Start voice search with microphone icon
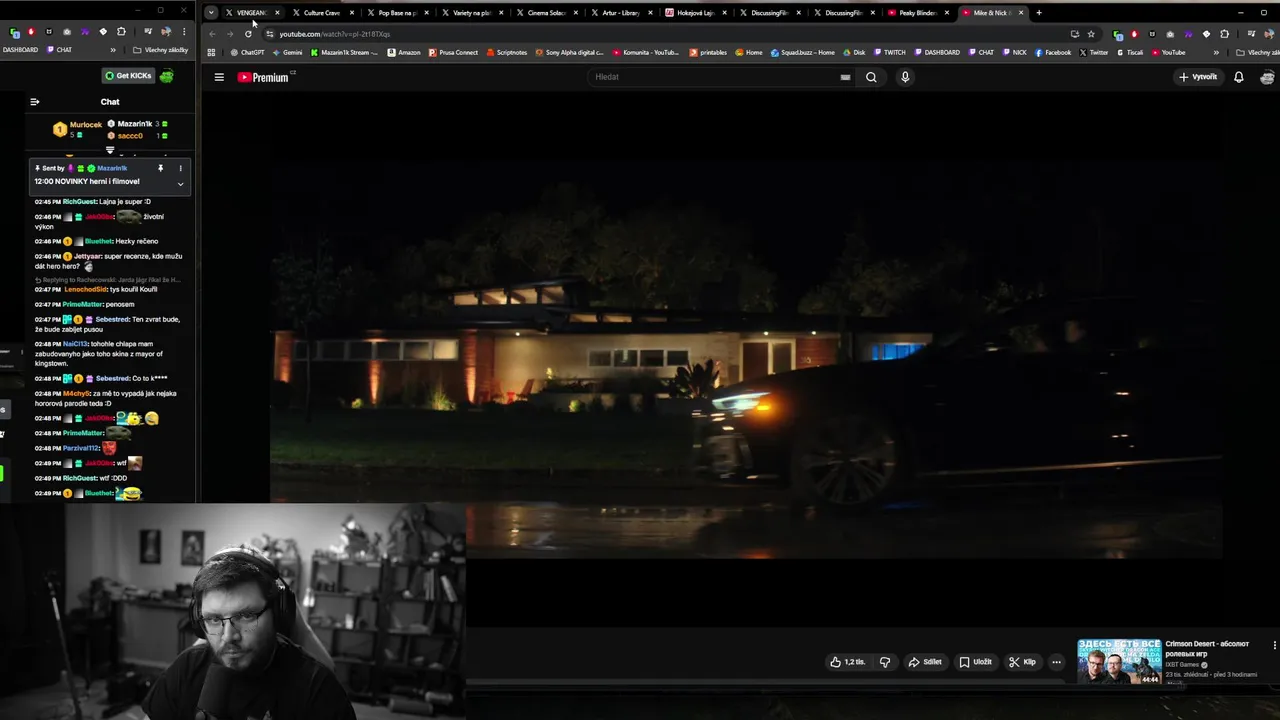The height and width of the screenshot is (720, 1280). coord(905,77)
